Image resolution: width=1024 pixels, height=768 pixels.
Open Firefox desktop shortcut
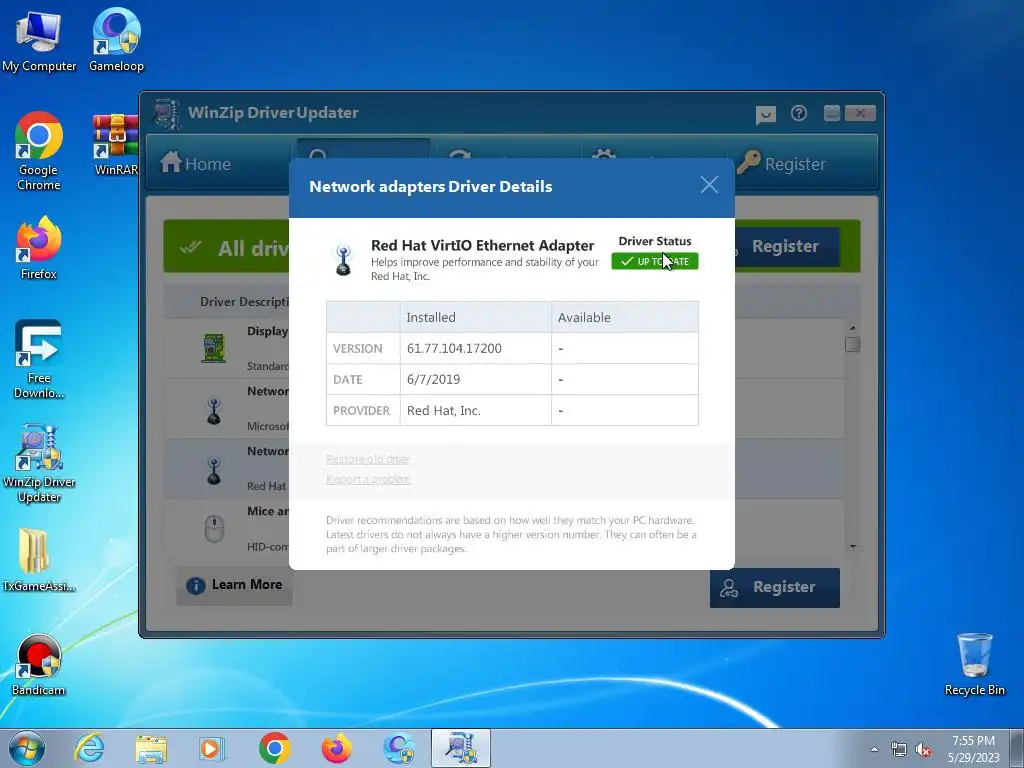pyautogui.click(x=39, y=248)
